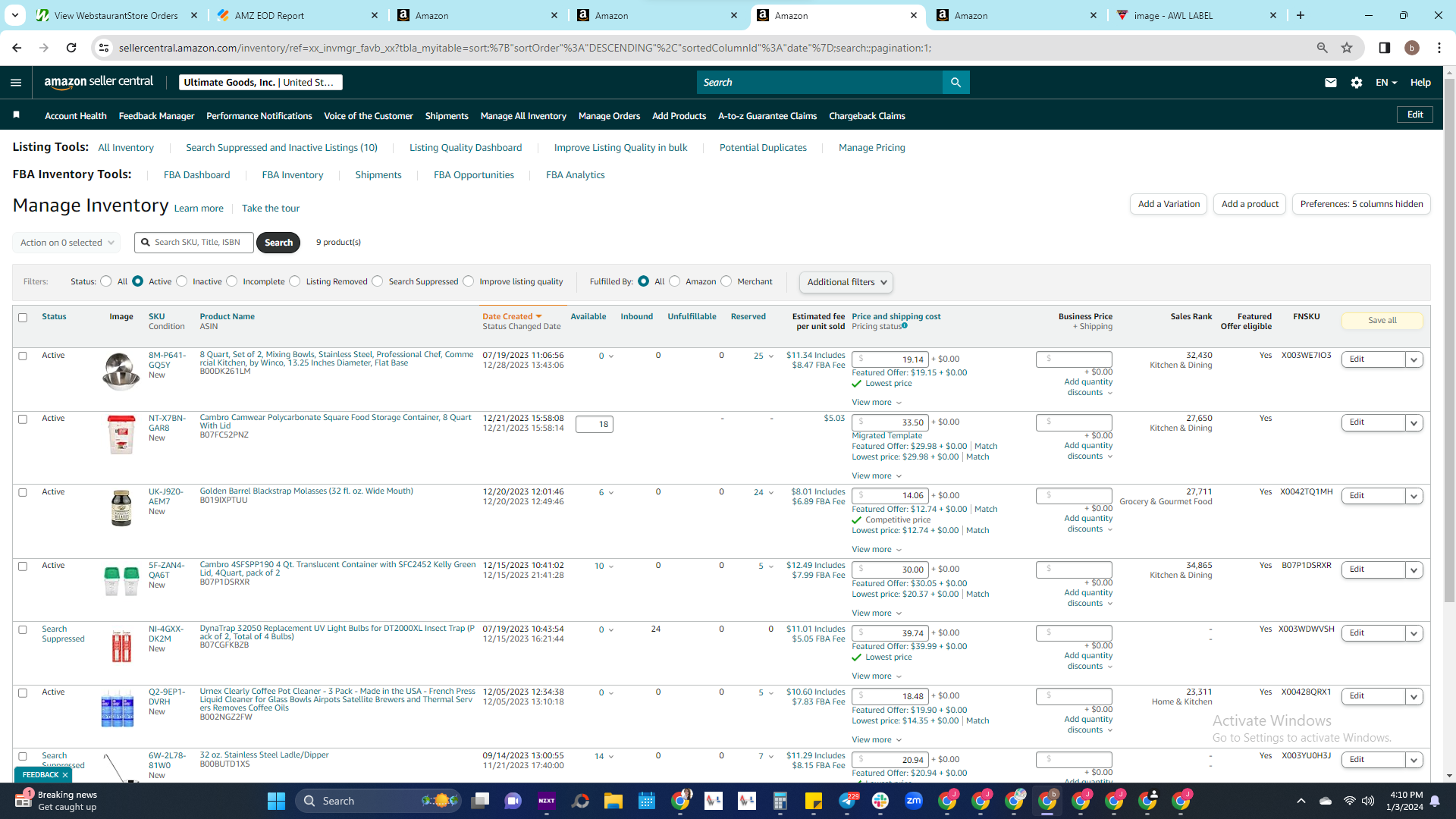
Task: Select the Inactive status radio button
Action: click(x=181, y=281)
